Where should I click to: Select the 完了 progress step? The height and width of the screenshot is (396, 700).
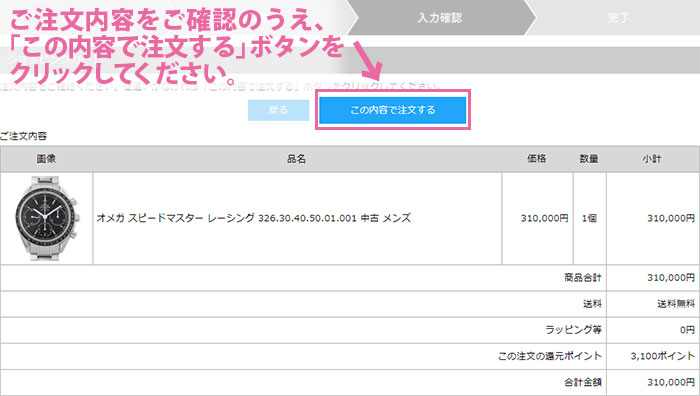(618, 18)
